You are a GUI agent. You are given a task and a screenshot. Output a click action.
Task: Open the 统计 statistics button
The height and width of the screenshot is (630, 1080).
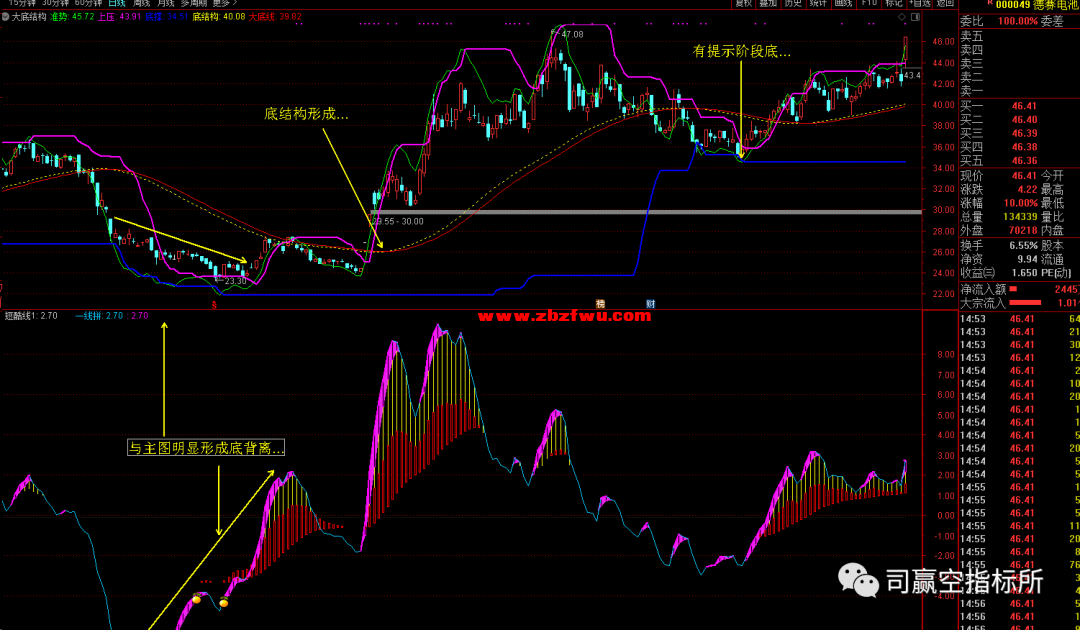click(x=818, y=3)
